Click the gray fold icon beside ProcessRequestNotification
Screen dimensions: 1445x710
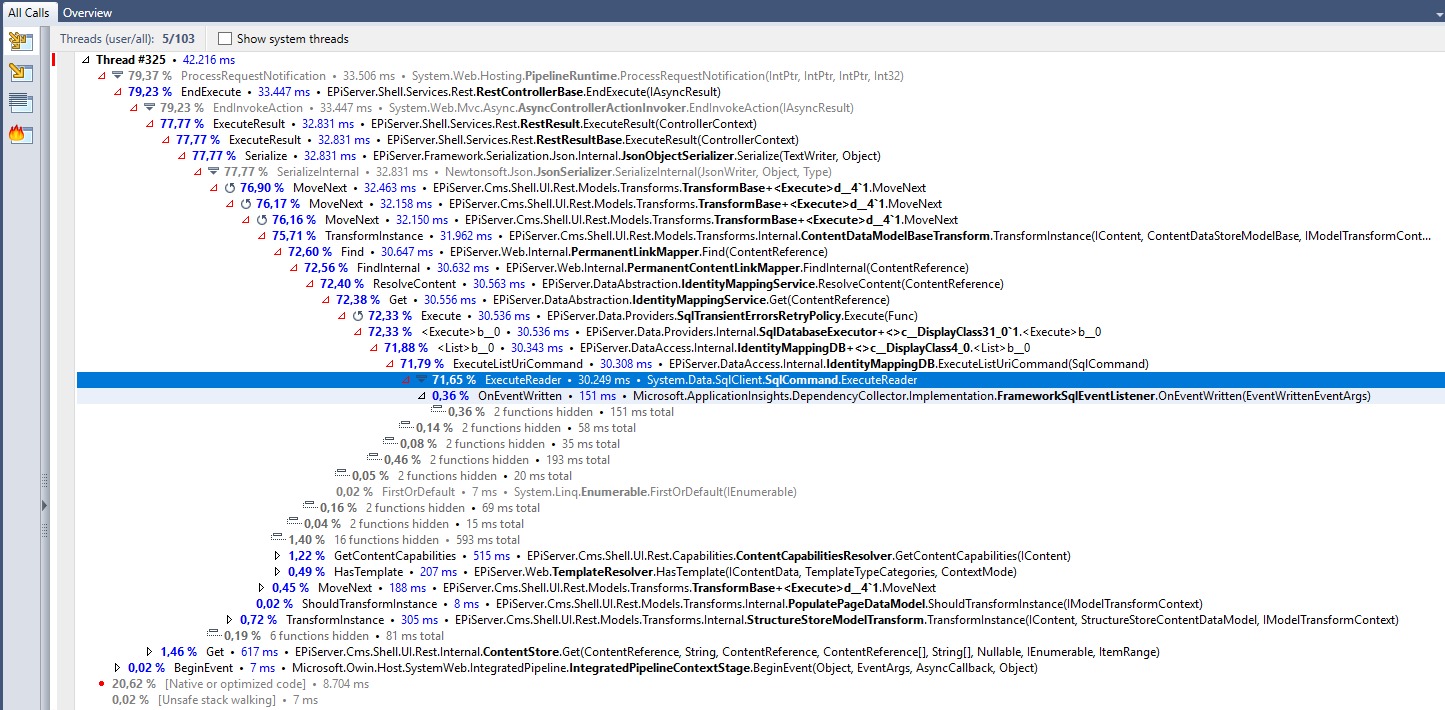[117, 76]
